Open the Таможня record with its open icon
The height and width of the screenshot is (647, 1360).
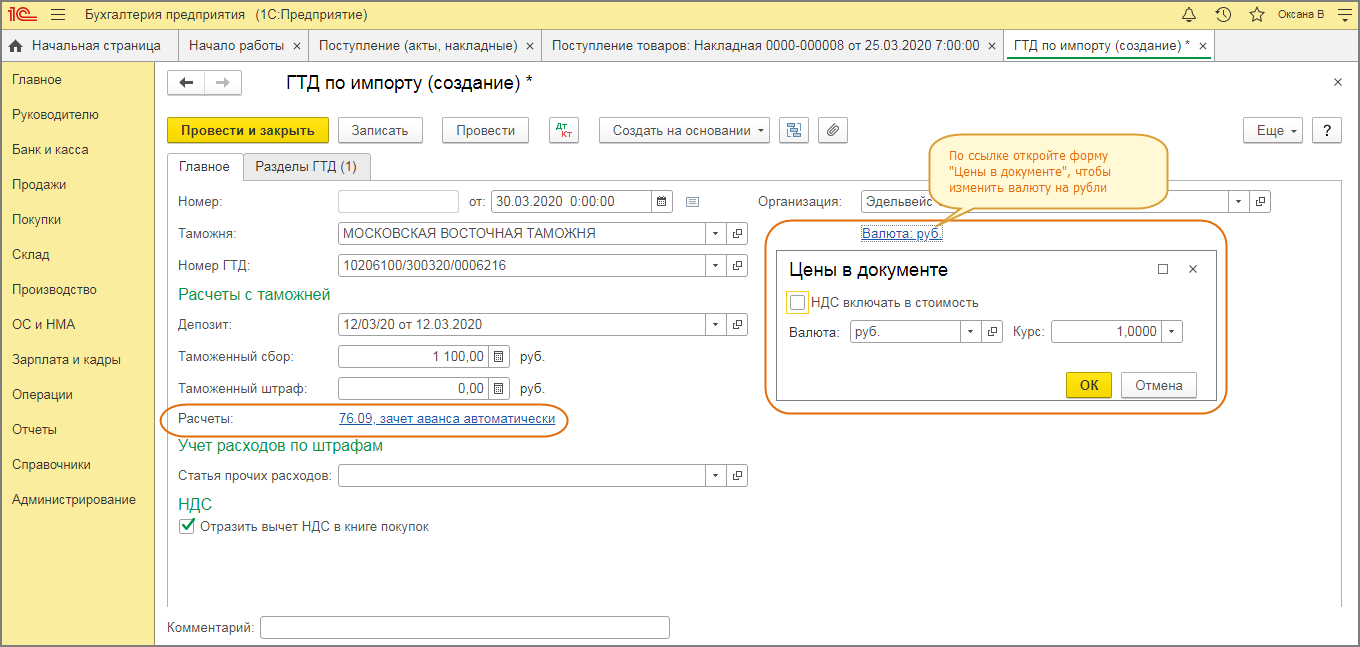pos(738,233)
